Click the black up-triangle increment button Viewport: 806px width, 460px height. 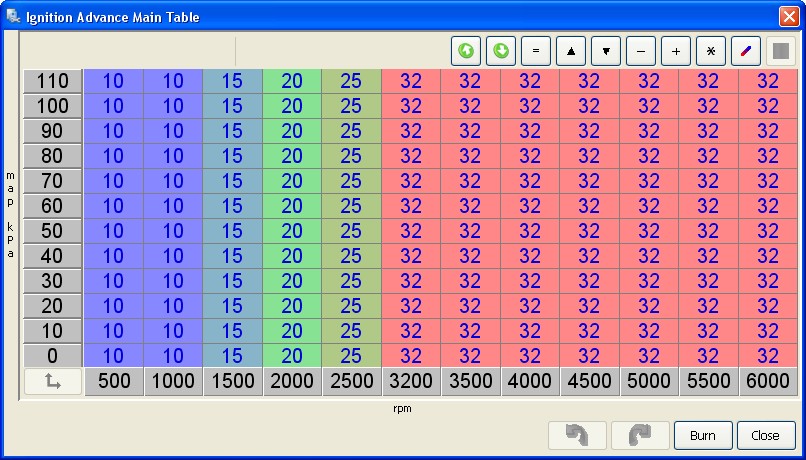click(x=571, y=51)
